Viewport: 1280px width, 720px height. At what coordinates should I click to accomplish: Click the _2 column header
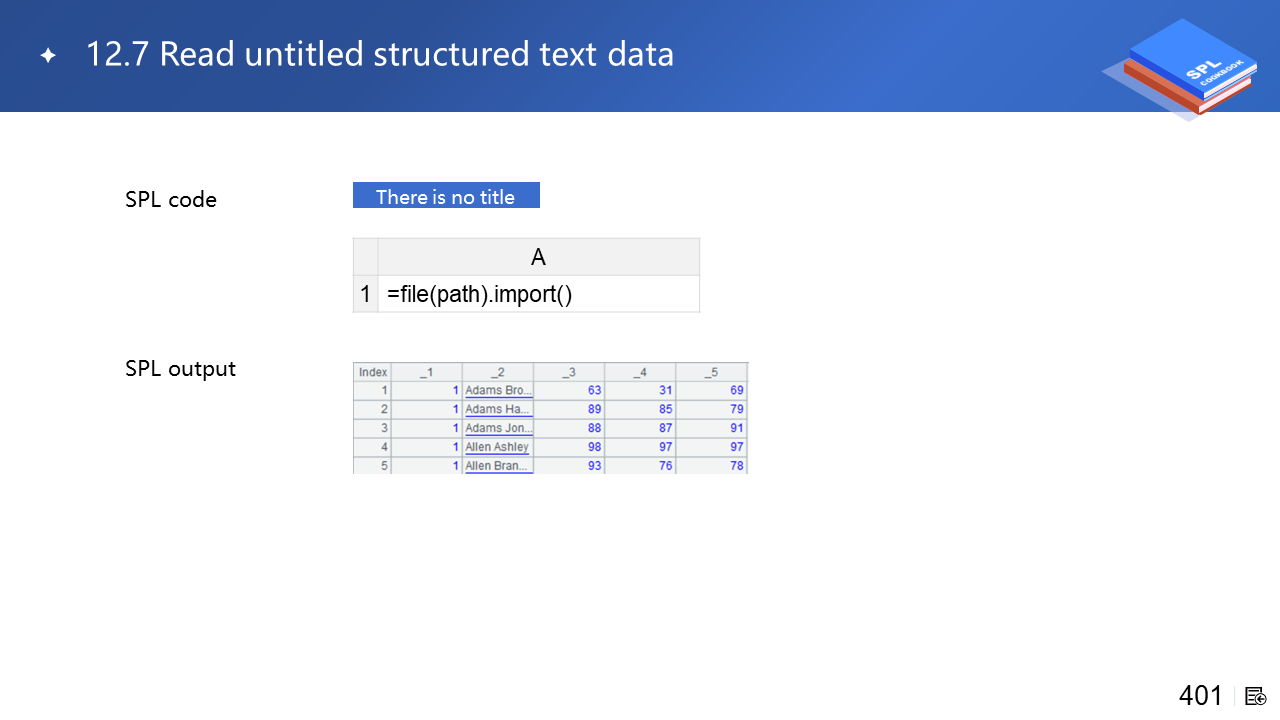click(x=497, y=372)
